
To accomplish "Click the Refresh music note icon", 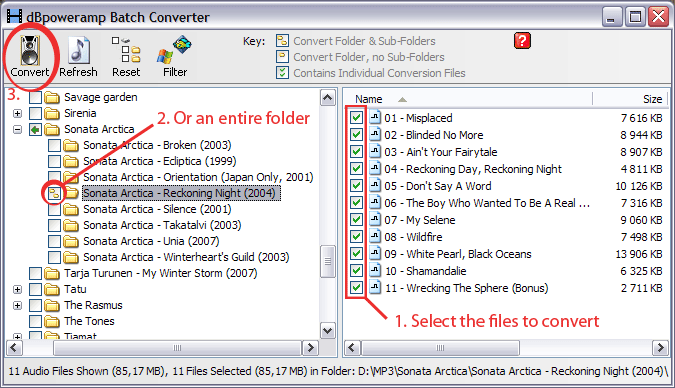I will click(79, 50).
